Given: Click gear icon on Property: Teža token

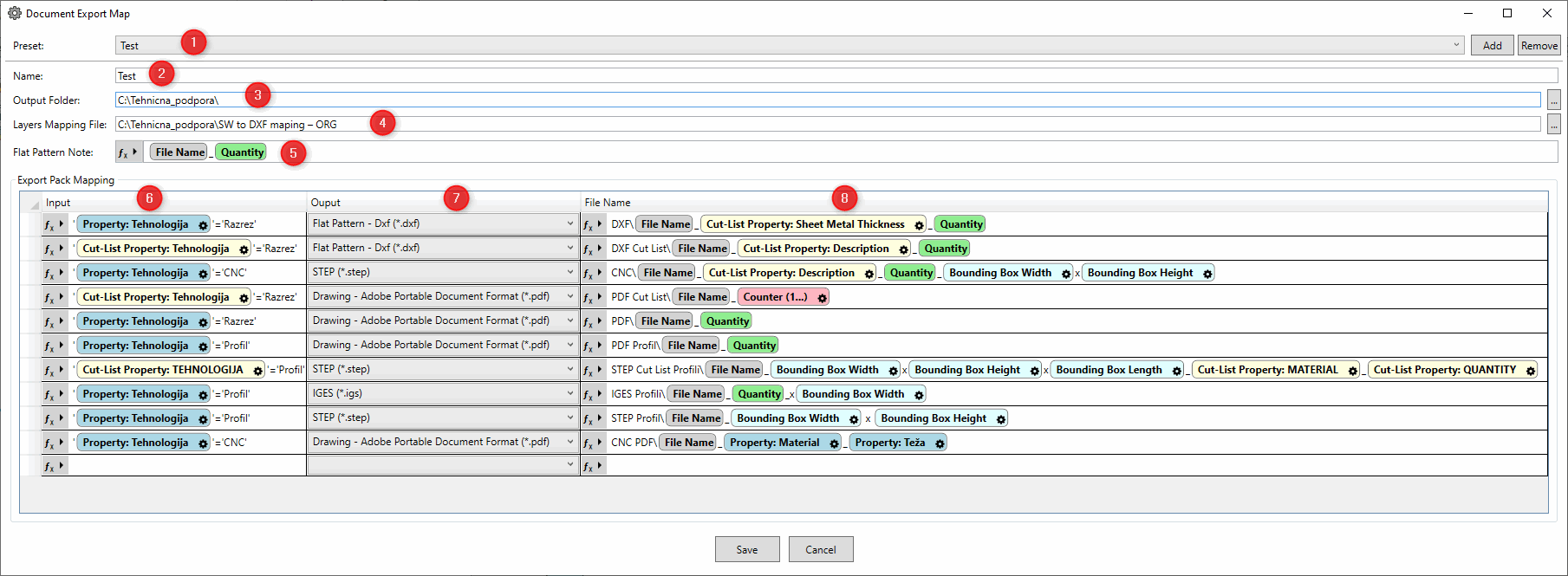Looking at the screenshot, I should click(939, 443).
